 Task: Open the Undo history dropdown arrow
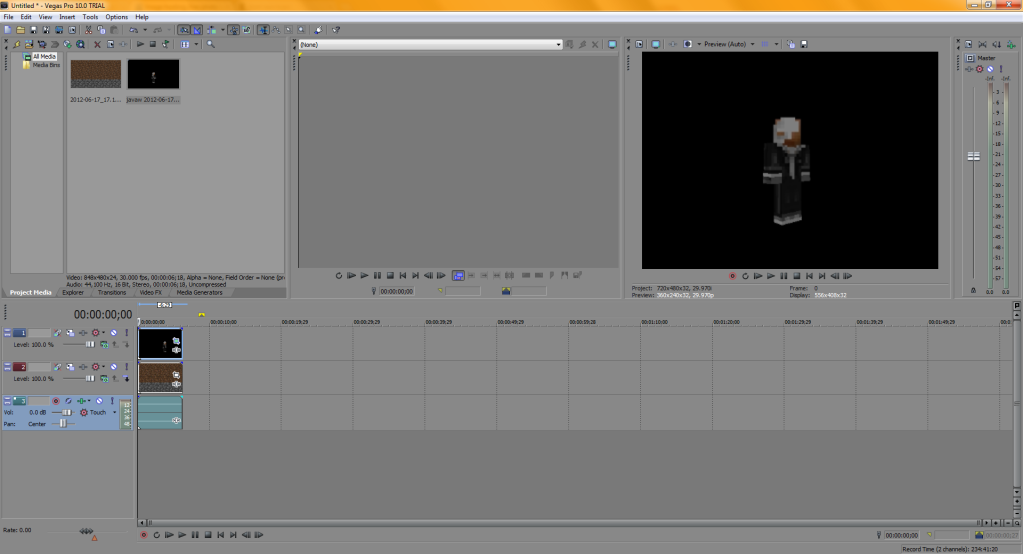point(145,30)
